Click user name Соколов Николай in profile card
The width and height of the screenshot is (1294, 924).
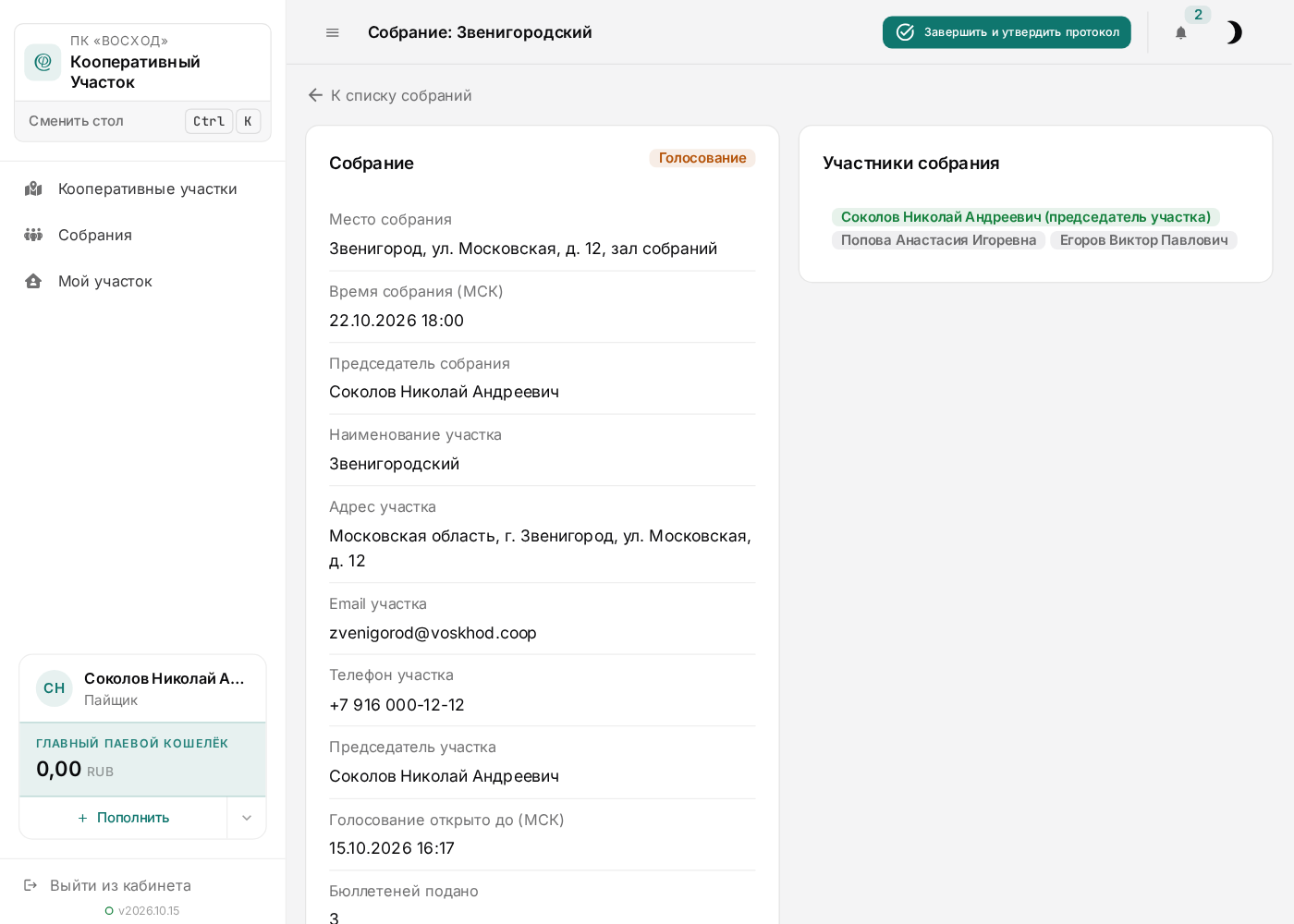[165, 678]
